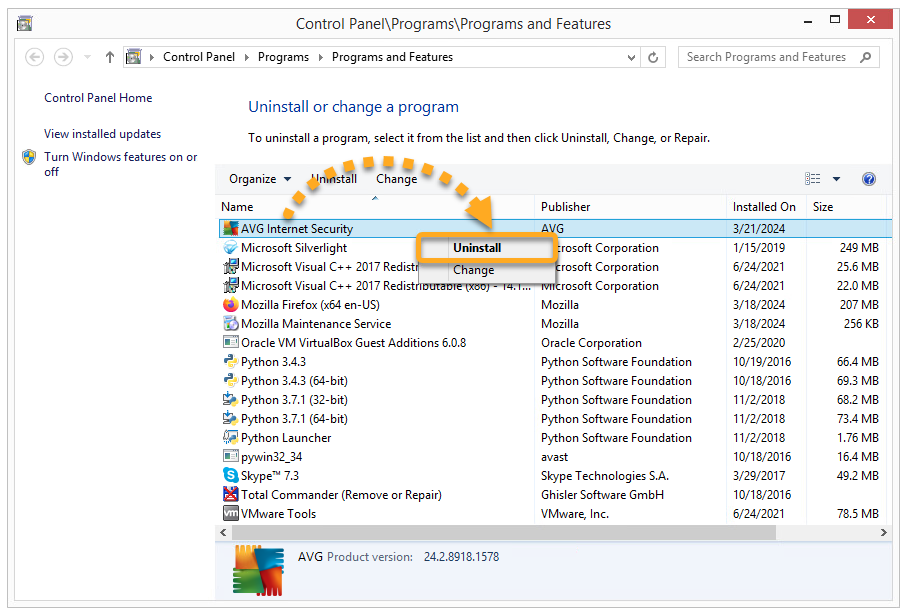907x613 pixels.
Task: Choose Change from the context menu
Action: click(473, 270)
